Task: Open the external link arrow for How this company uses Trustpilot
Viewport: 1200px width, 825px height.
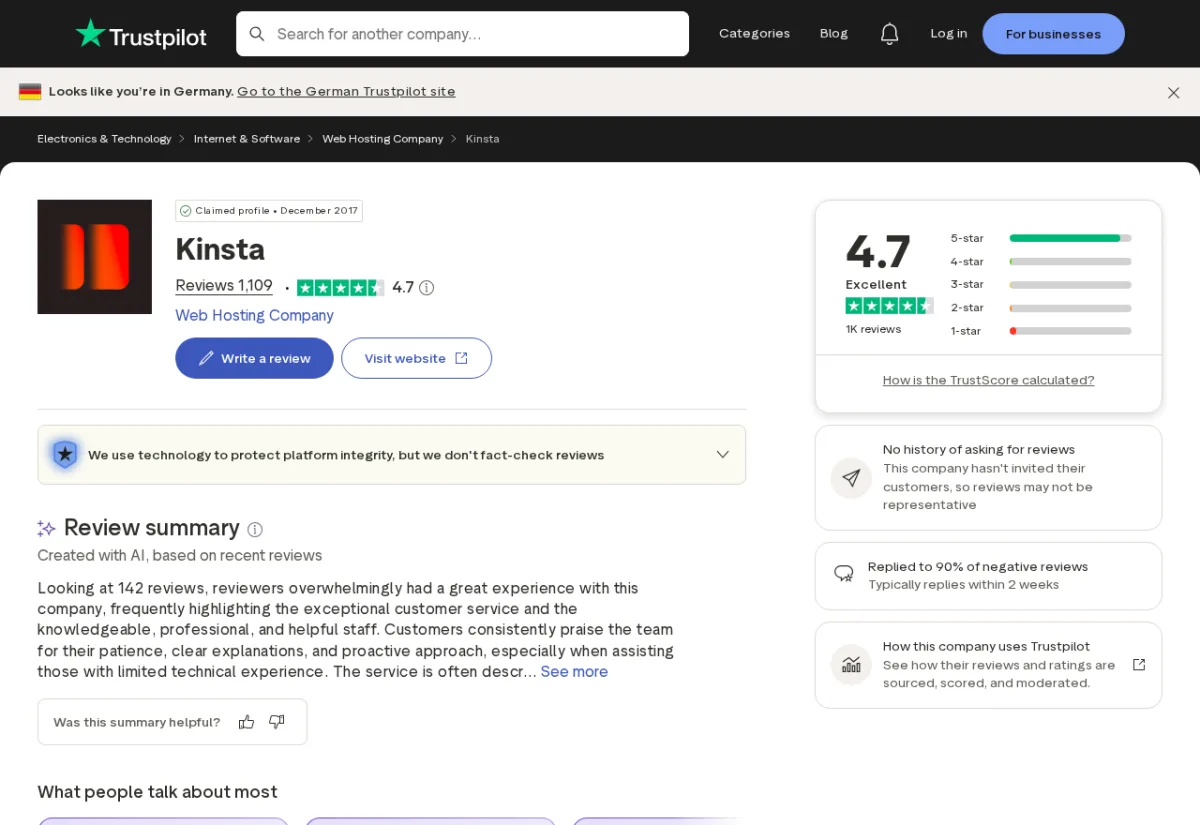Action: 1138,664
